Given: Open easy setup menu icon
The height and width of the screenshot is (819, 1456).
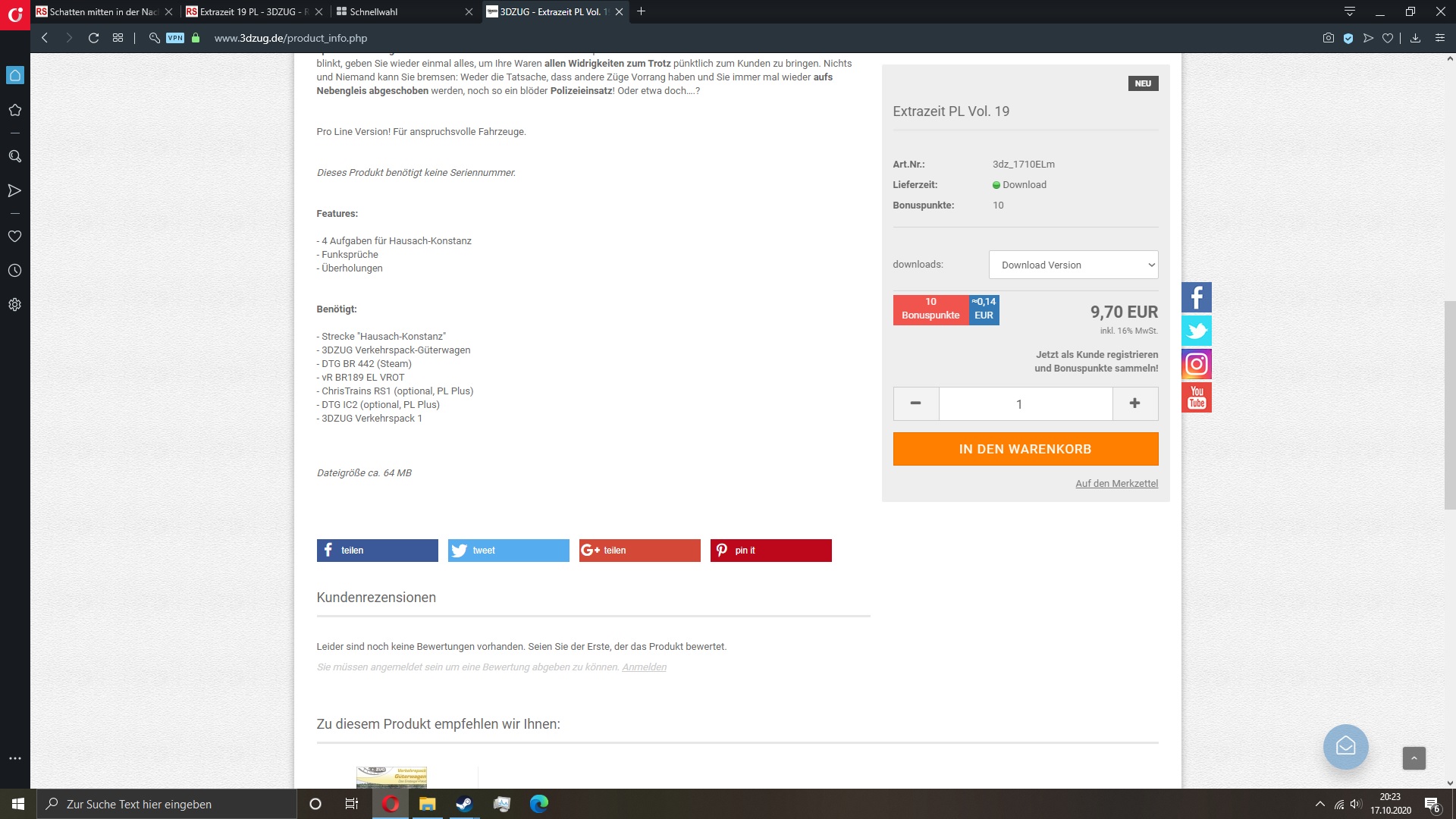Looking at the screenshot, I should (1440, 38).
